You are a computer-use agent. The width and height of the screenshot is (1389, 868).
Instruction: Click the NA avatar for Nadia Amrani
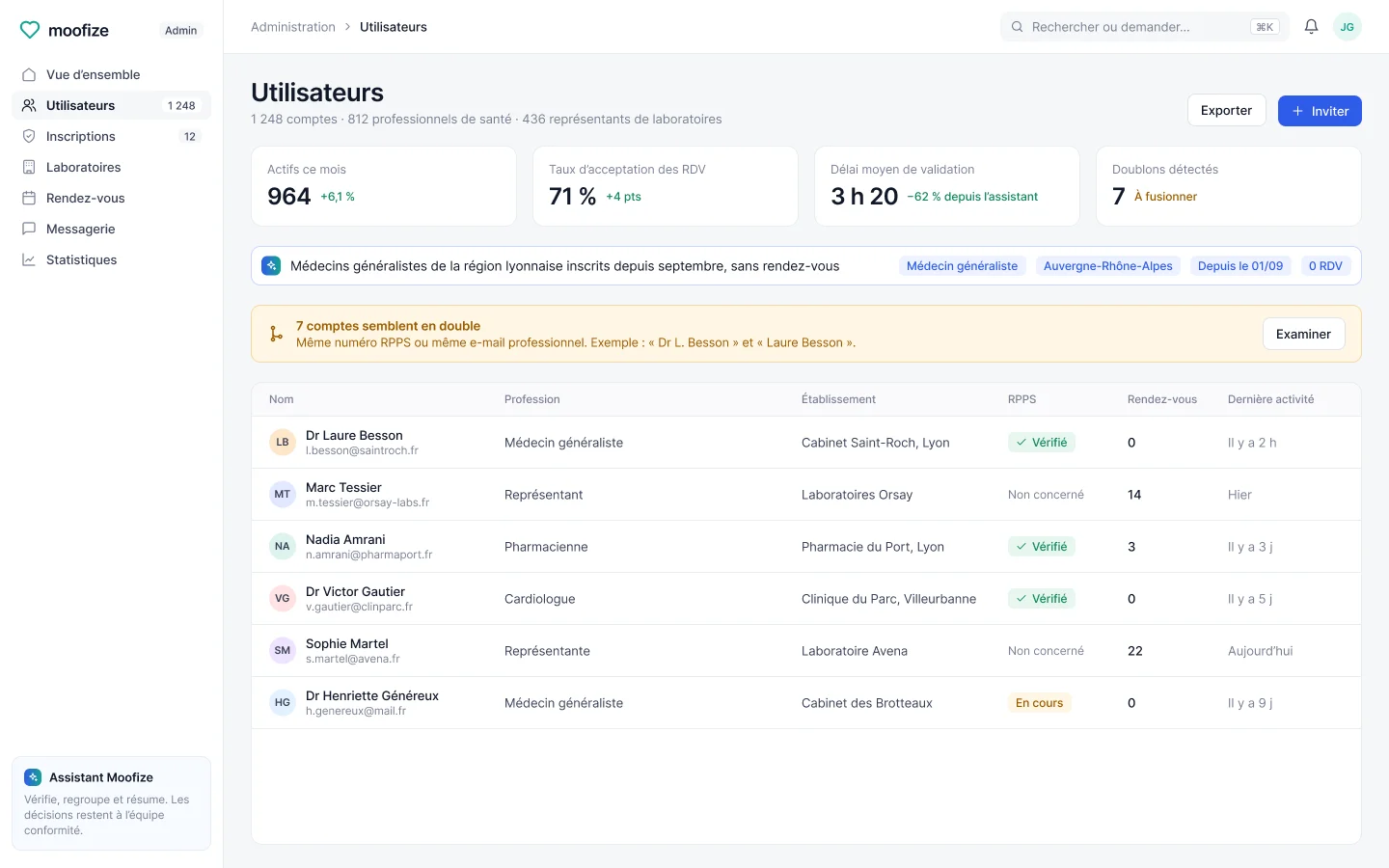pyautogui.click(x=282, y=547)
